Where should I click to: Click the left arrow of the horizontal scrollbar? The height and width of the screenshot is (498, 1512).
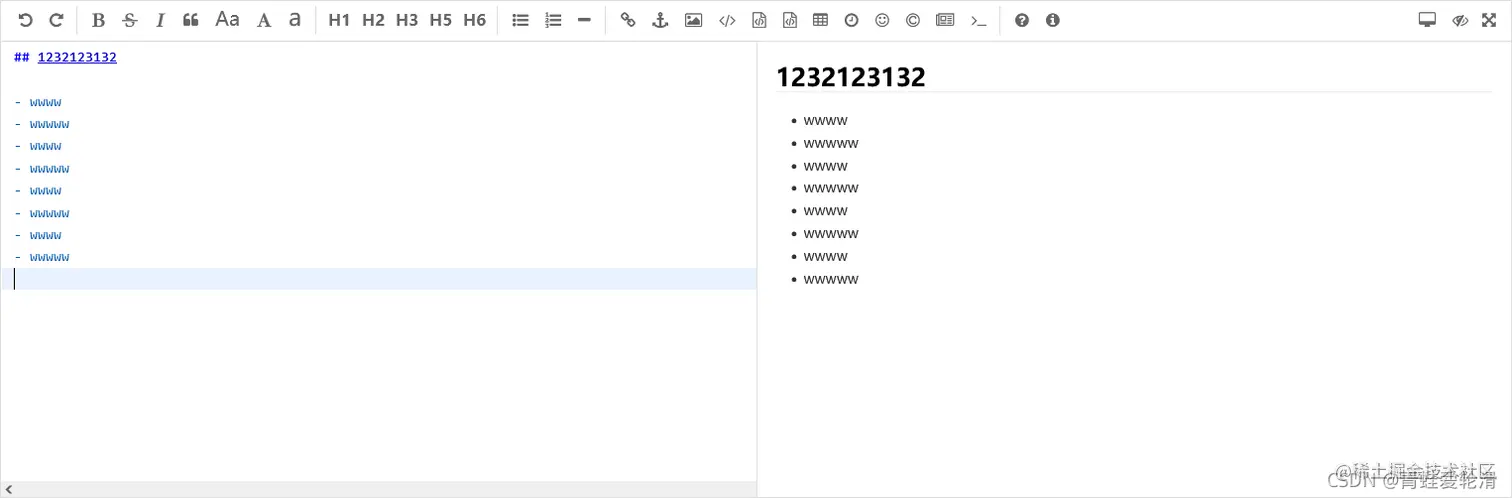tap(7, 489)
